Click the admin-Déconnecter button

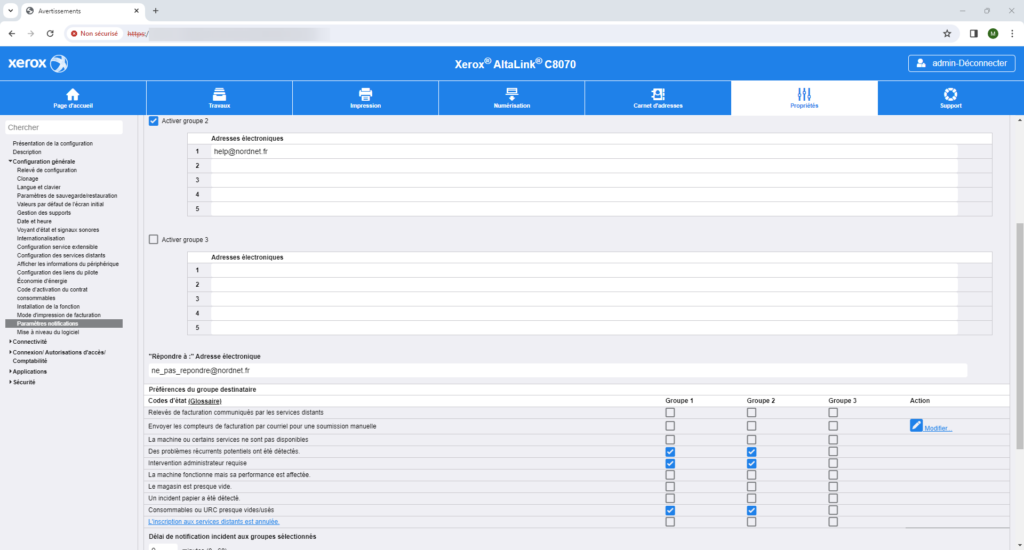tap(961, 63)
